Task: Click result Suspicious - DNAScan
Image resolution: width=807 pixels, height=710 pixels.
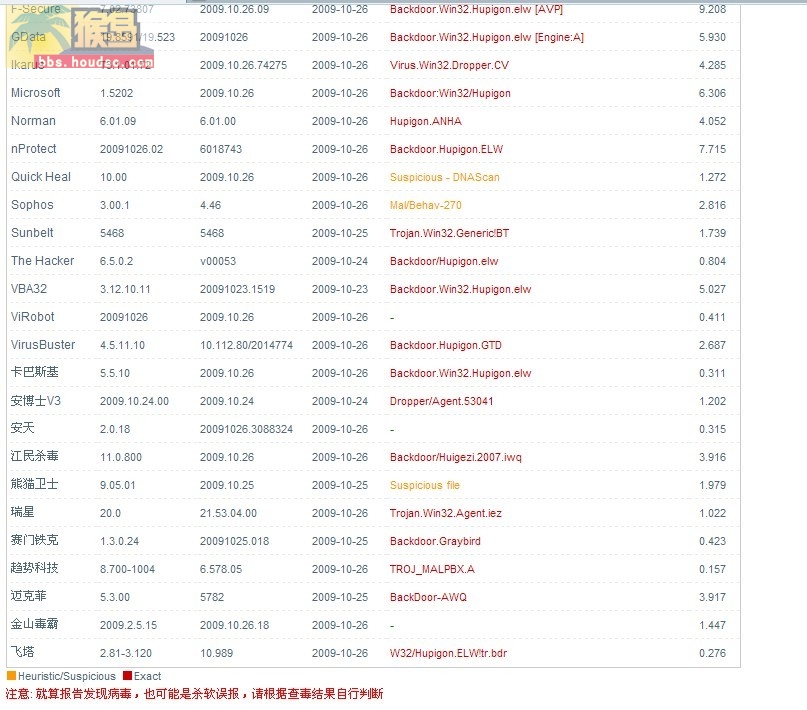Action: click(444, 177)
